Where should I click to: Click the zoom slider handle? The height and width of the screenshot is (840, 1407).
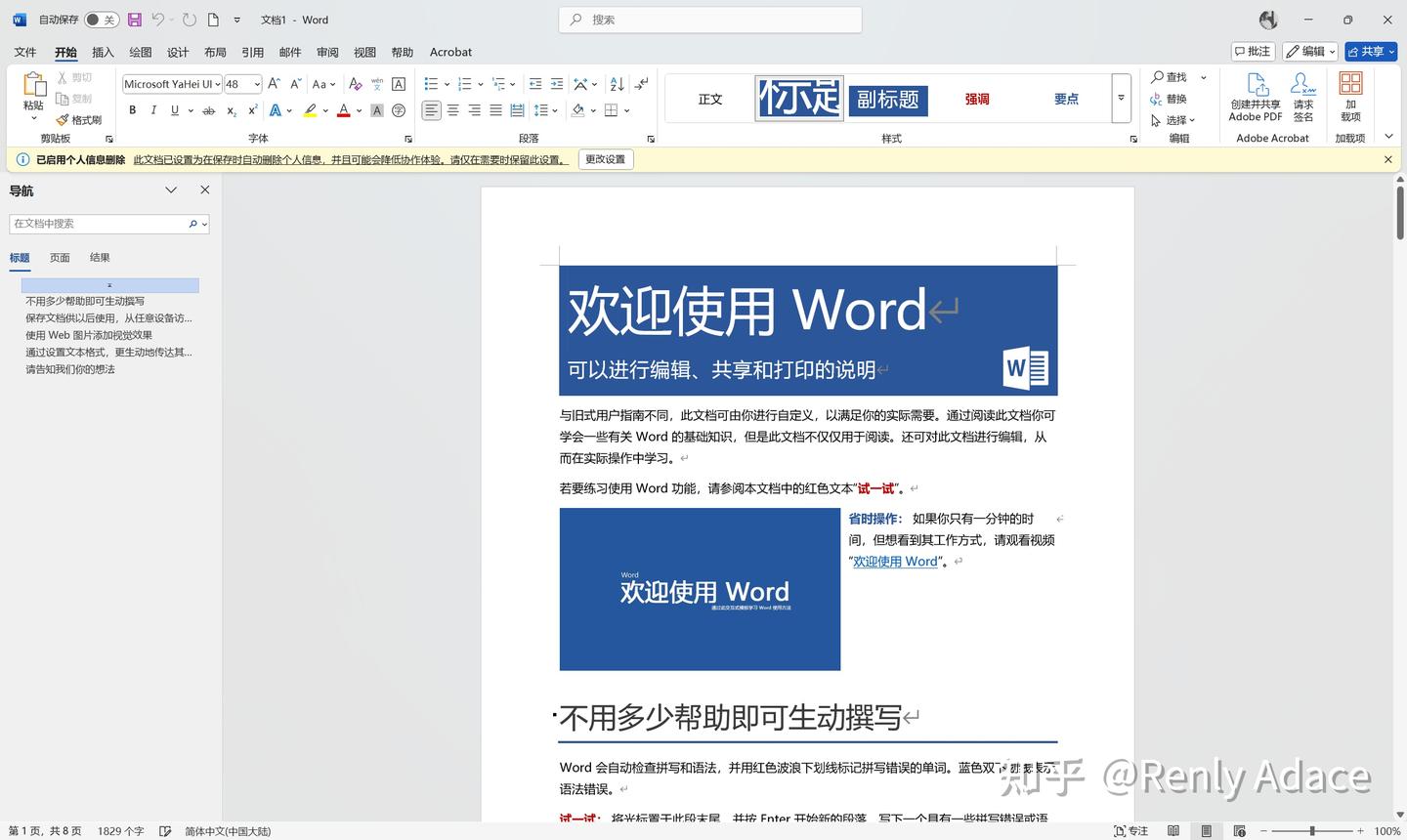pos(1312,831)
